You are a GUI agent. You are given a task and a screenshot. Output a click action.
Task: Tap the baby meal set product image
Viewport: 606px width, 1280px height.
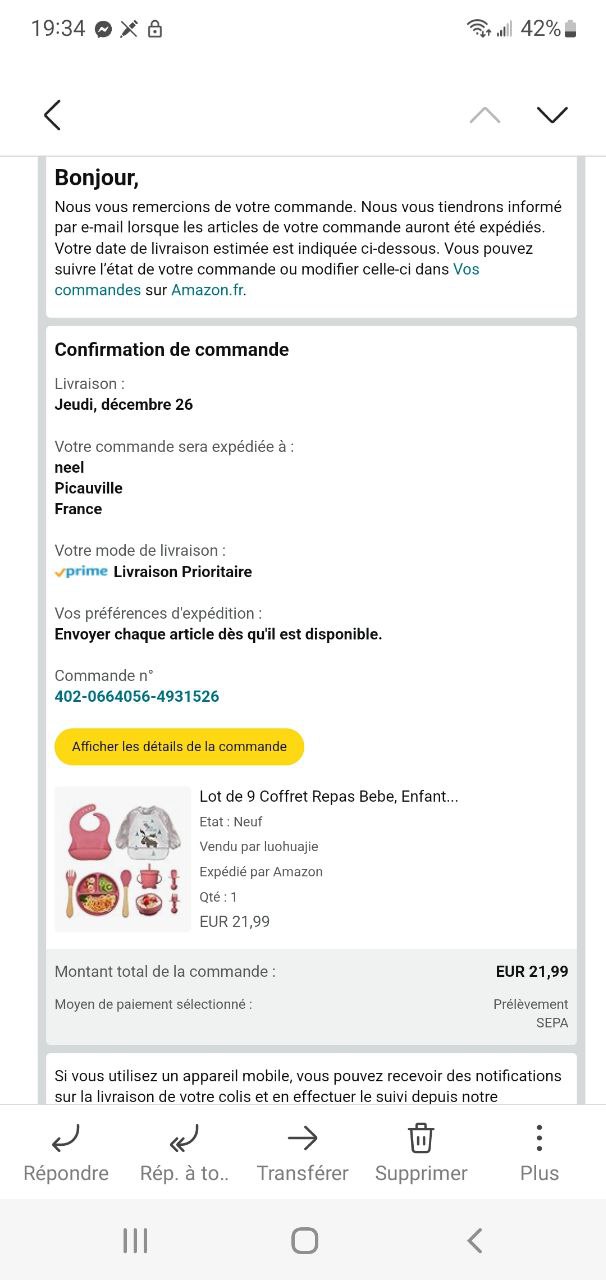tap(122, 859)
